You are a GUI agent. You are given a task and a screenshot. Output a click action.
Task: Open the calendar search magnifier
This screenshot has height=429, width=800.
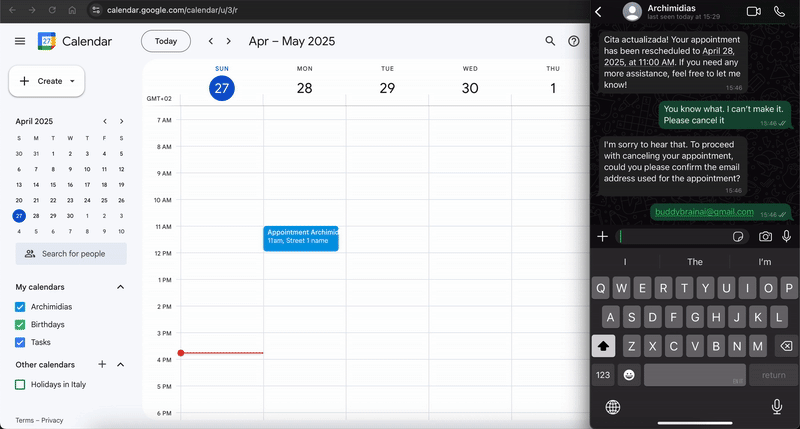(550, 41)
